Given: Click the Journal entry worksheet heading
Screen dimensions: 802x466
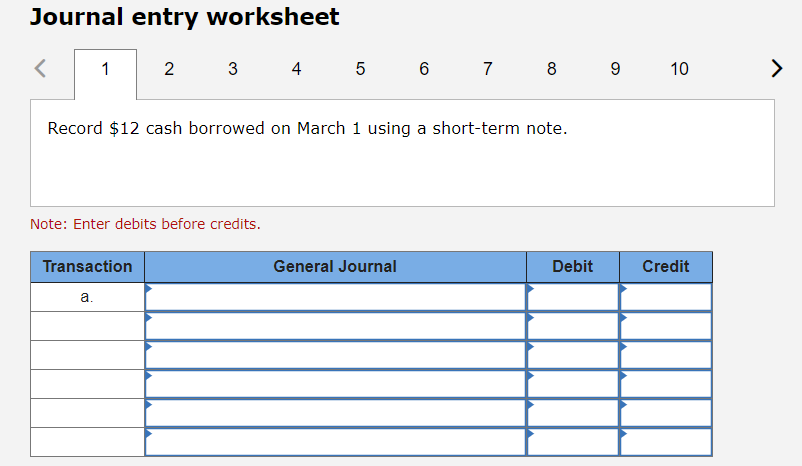Looking at the screenshot, I should [x=185, y=17].
